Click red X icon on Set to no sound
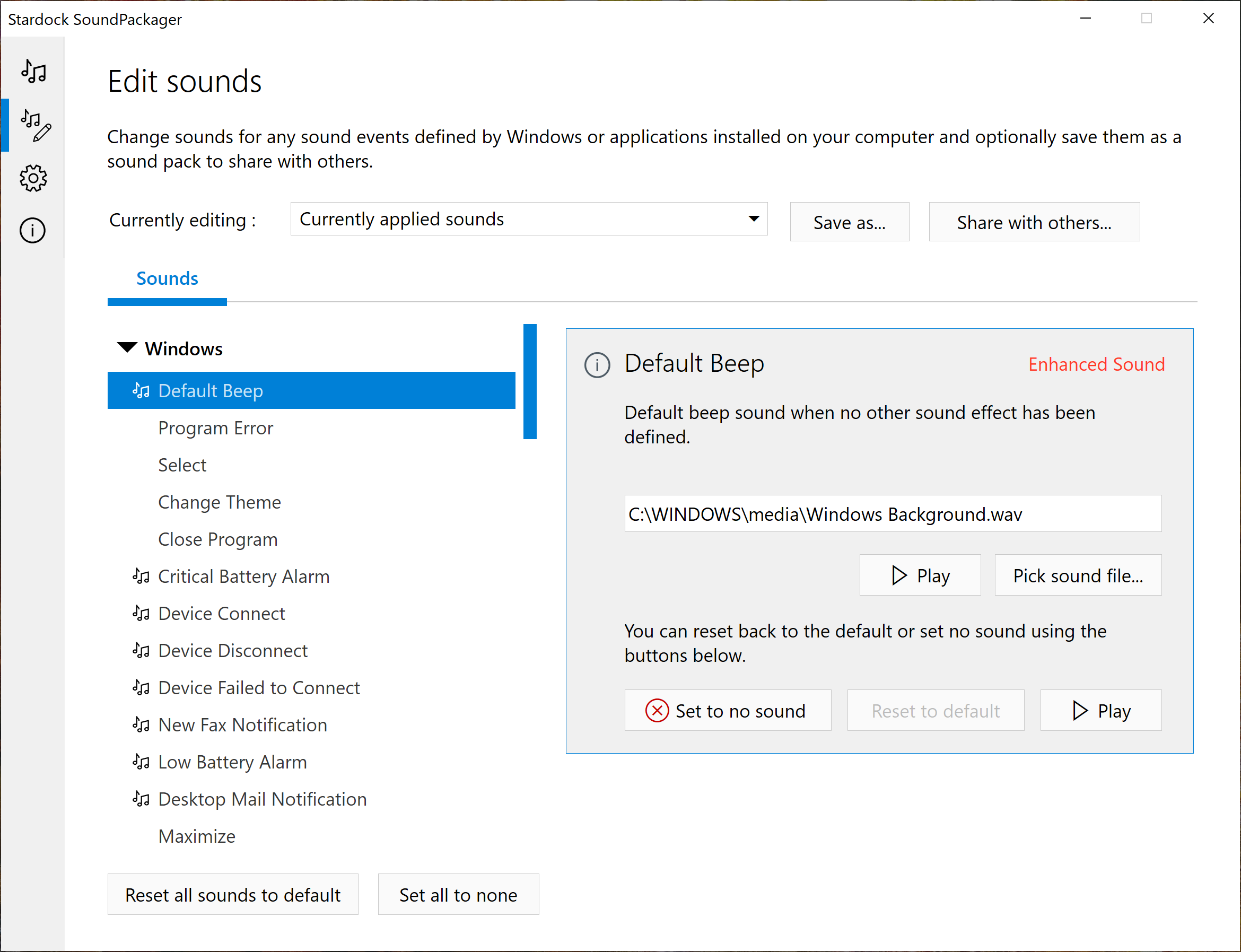The image size is (1241, 952). pyautogui.click(x=657, y=711)
